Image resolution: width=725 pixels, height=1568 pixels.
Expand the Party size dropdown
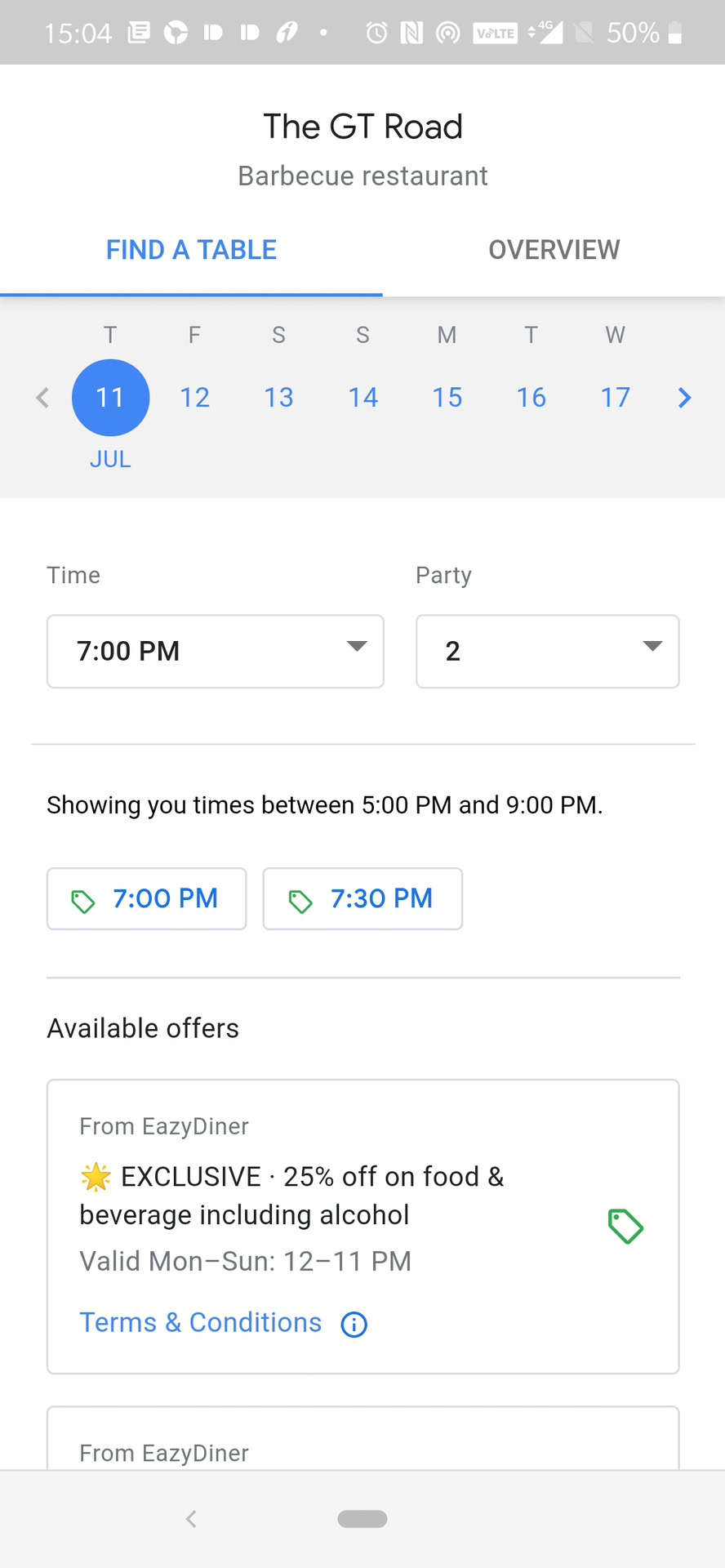[547, 651]
